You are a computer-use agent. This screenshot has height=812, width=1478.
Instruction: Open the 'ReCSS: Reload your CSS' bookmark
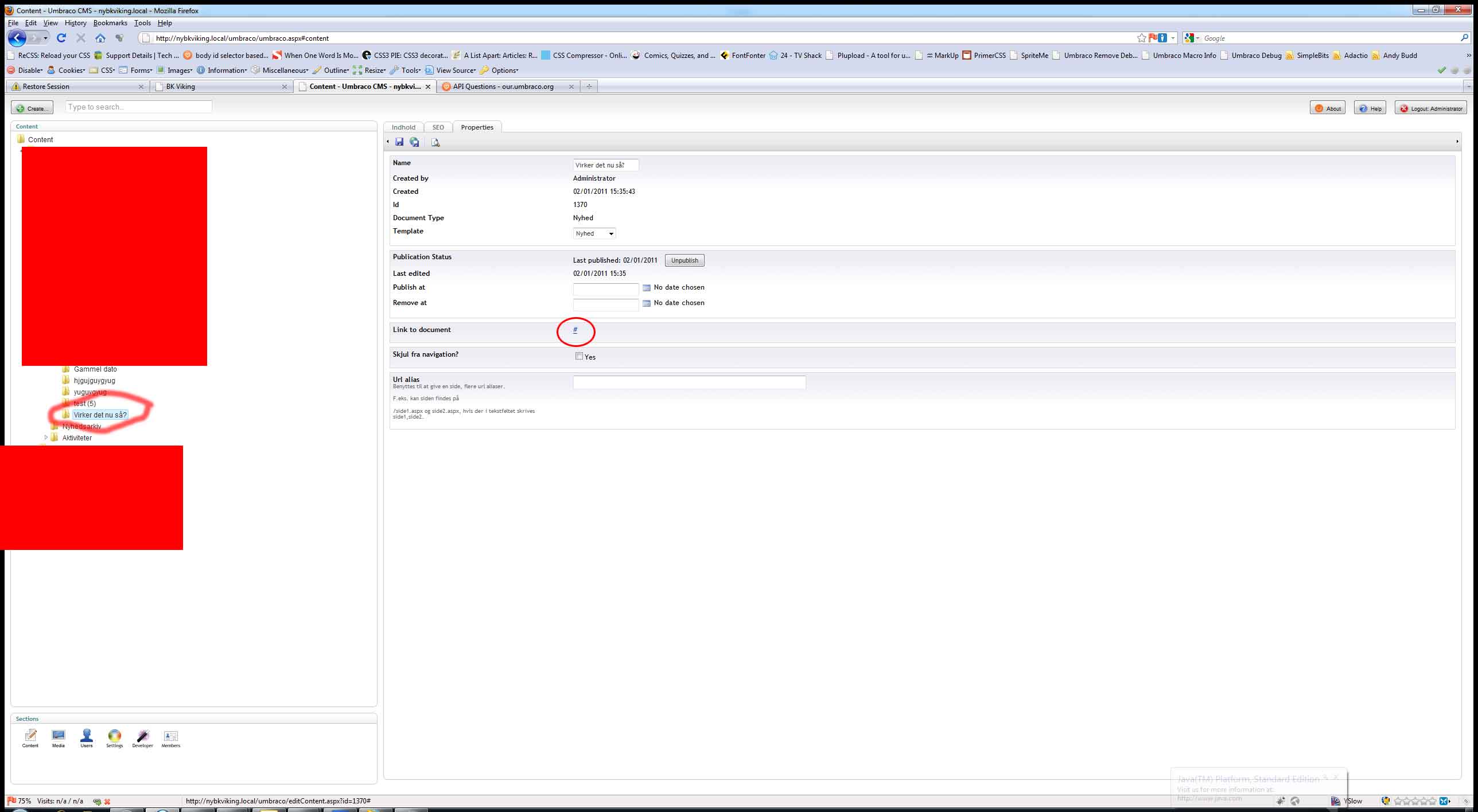click(x=49, y=56)
